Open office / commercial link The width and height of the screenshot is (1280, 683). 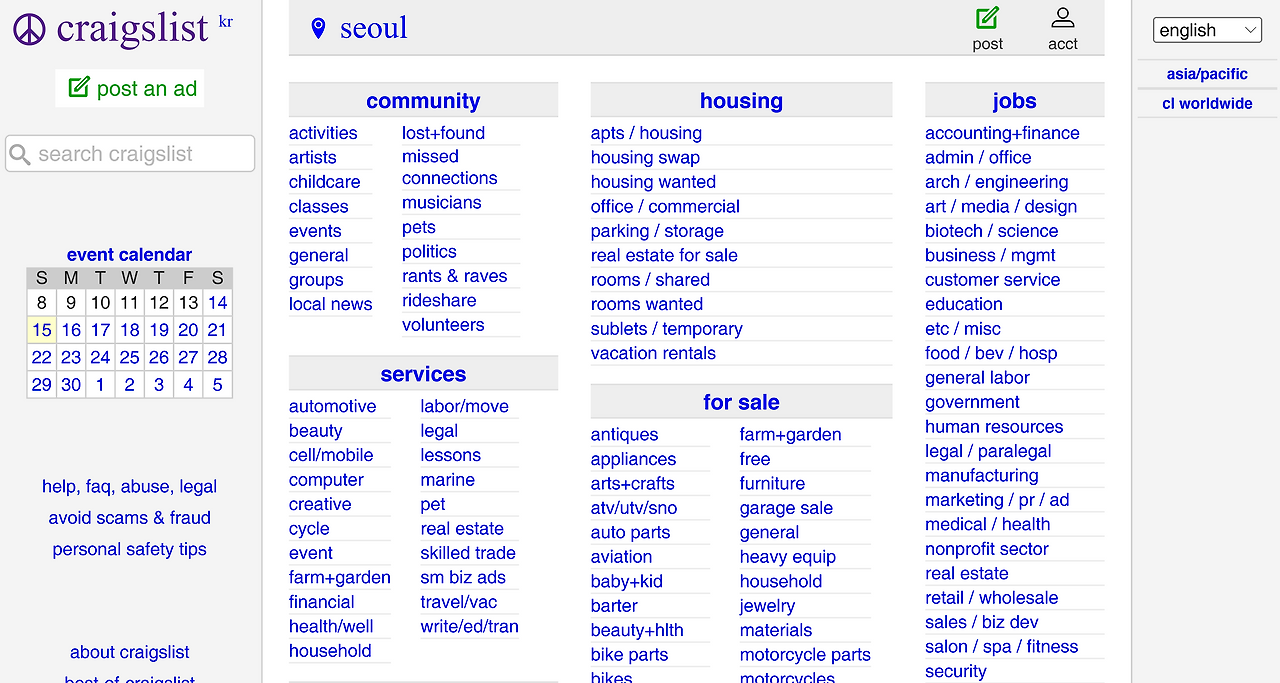point(665,206)
